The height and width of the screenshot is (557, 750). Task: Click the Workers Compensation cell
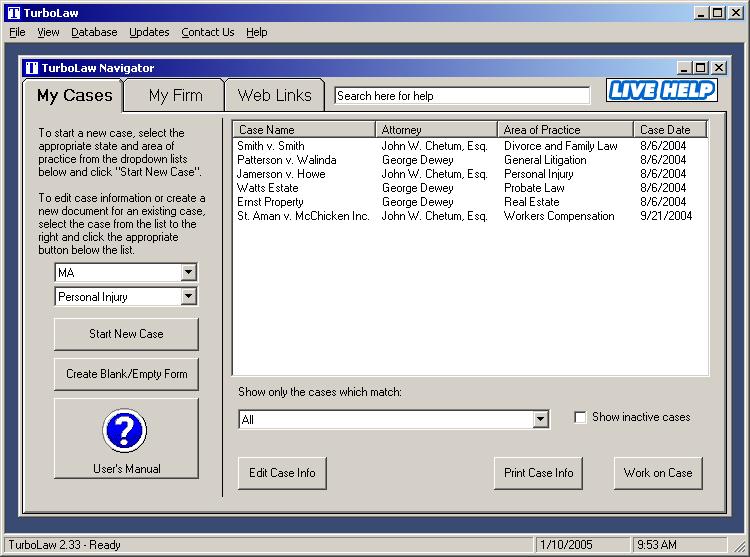coord(559,216)
